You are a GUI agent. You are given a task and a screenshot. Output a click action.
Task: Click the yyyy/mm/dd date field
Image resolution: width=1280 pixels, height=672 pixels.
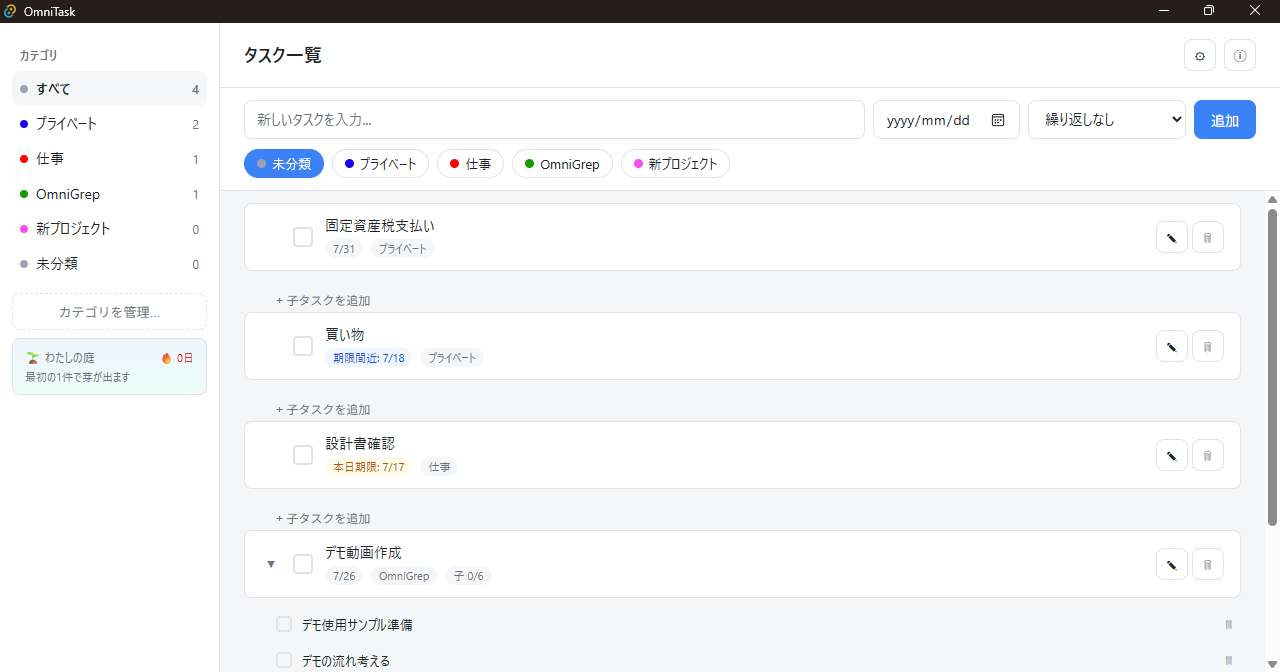(946, 120)
